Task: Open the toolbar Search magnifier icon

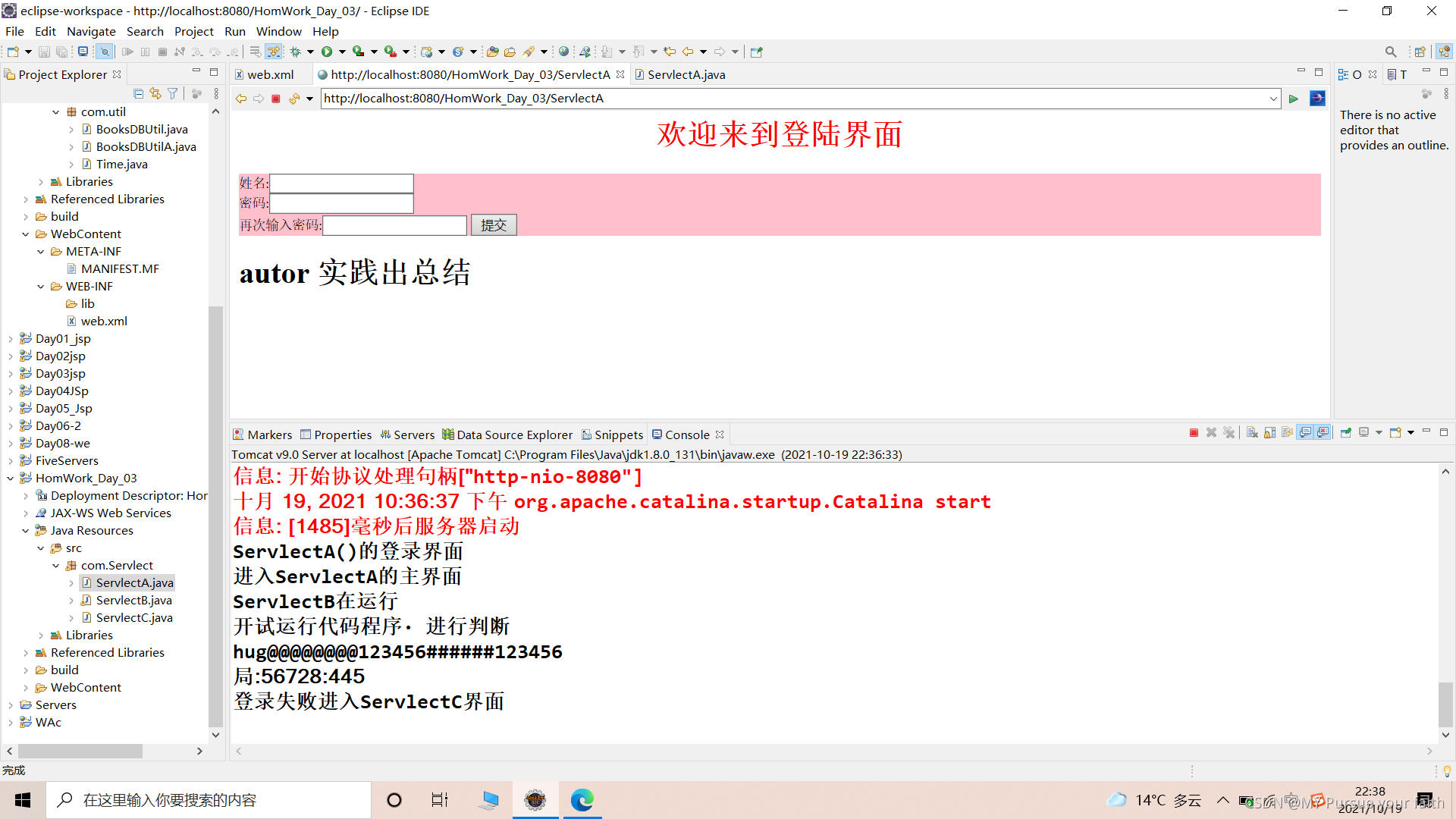Action: [1390, 52]
